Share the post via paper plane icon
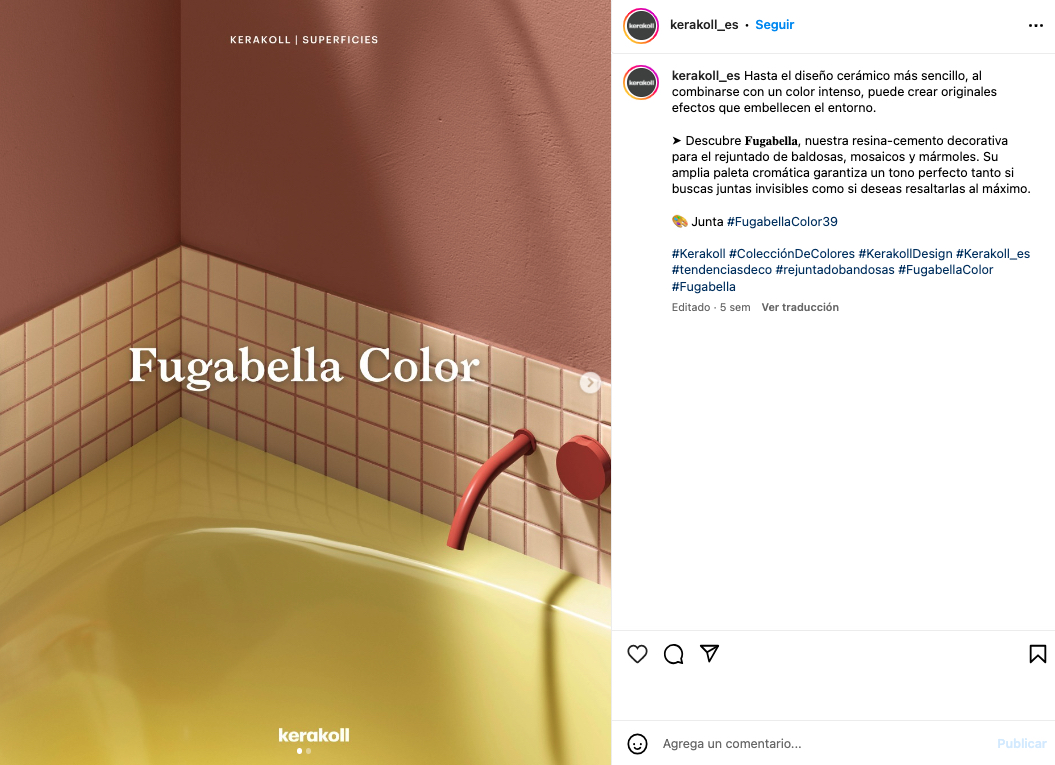Viewport: 1055px width, 765px height. [x=709, y=653]
